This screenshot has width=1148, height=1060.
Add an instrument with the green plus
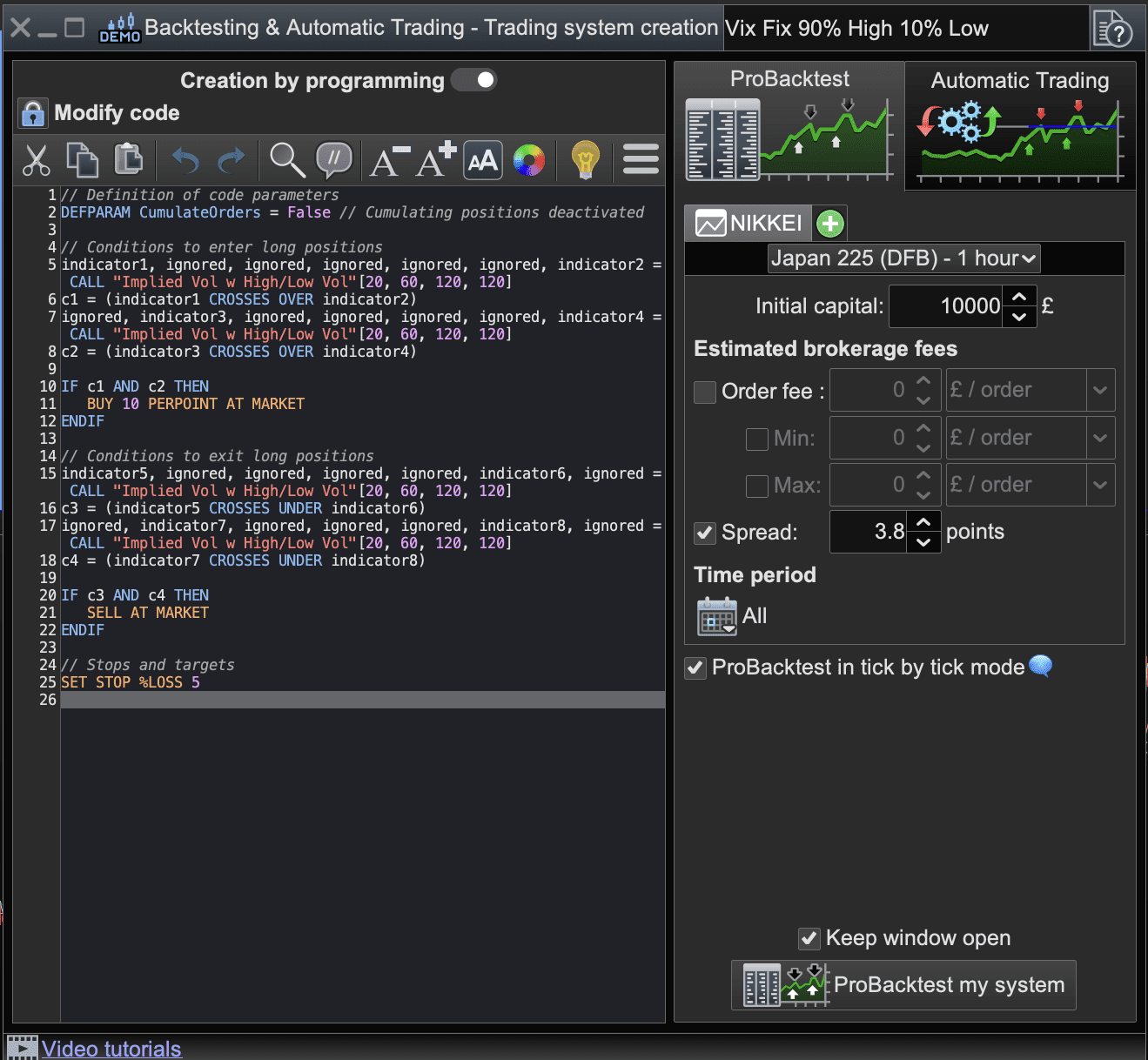coord(830,224)
